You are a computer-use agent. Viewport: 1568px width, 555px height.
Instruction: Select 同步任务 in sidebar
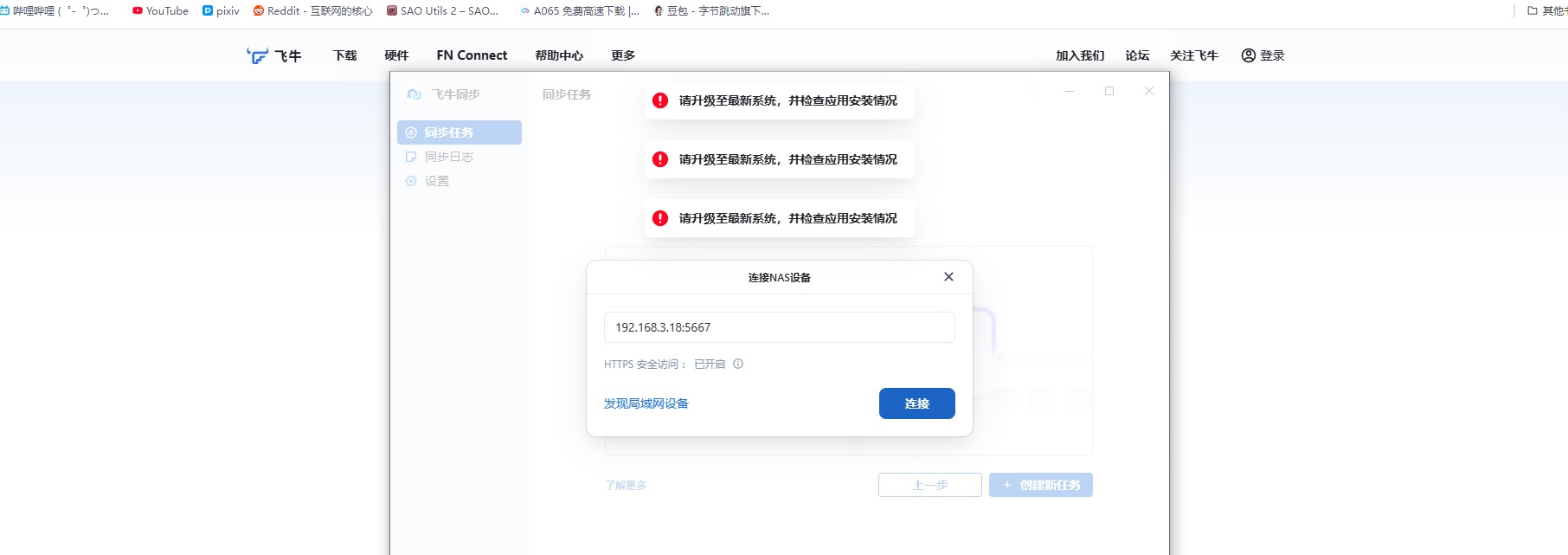tap(459, 132)
